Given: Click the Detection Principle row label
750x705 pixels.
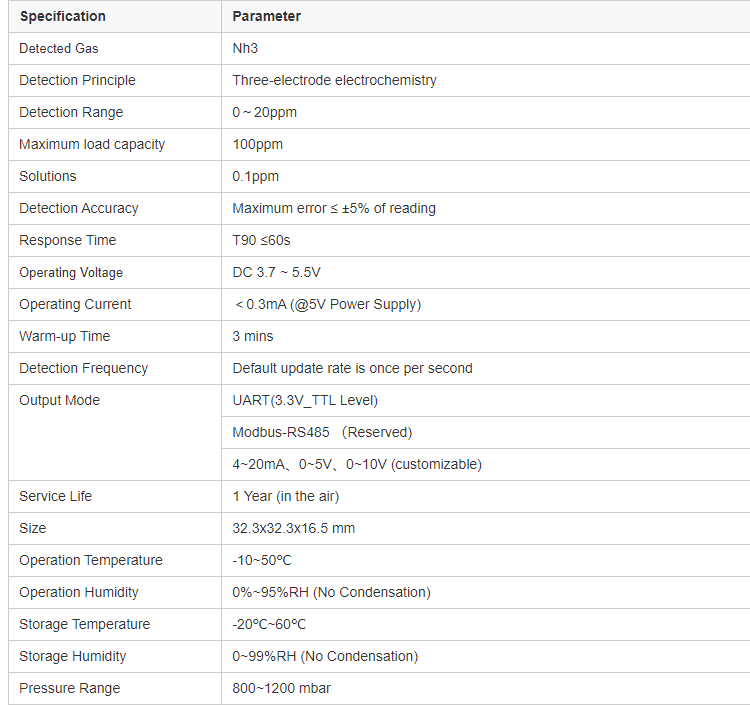Looking at the screenshot, I should tap(77, 80).
